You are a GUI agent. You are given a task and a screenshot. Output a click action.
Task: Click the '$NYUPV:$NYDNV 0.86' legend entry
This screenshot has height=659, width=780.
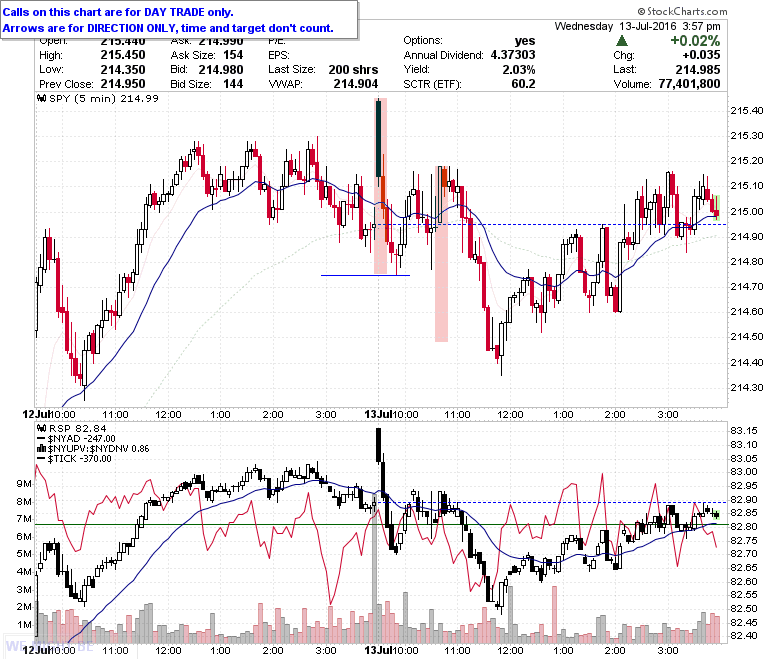(x=98, y=449)
